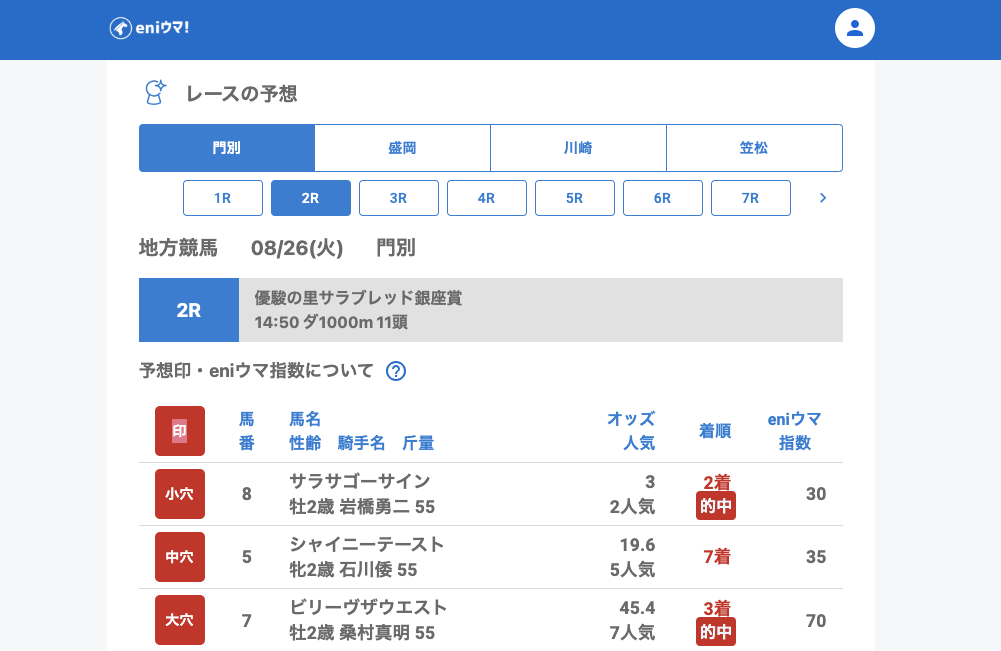Viewport: 1001px width, 651px height.
Task: Click the 的中 badge for サラサゴーサイン
Action: (716, 506)
